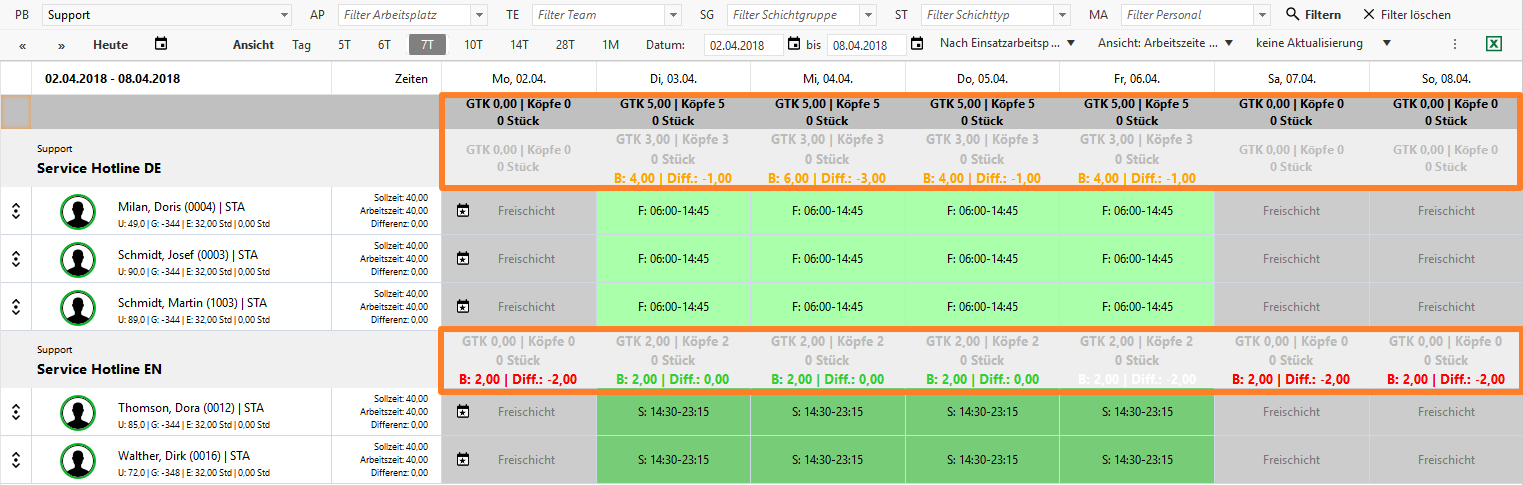Open the keine Aktualisierung dropdown

tap(1324, 43)
